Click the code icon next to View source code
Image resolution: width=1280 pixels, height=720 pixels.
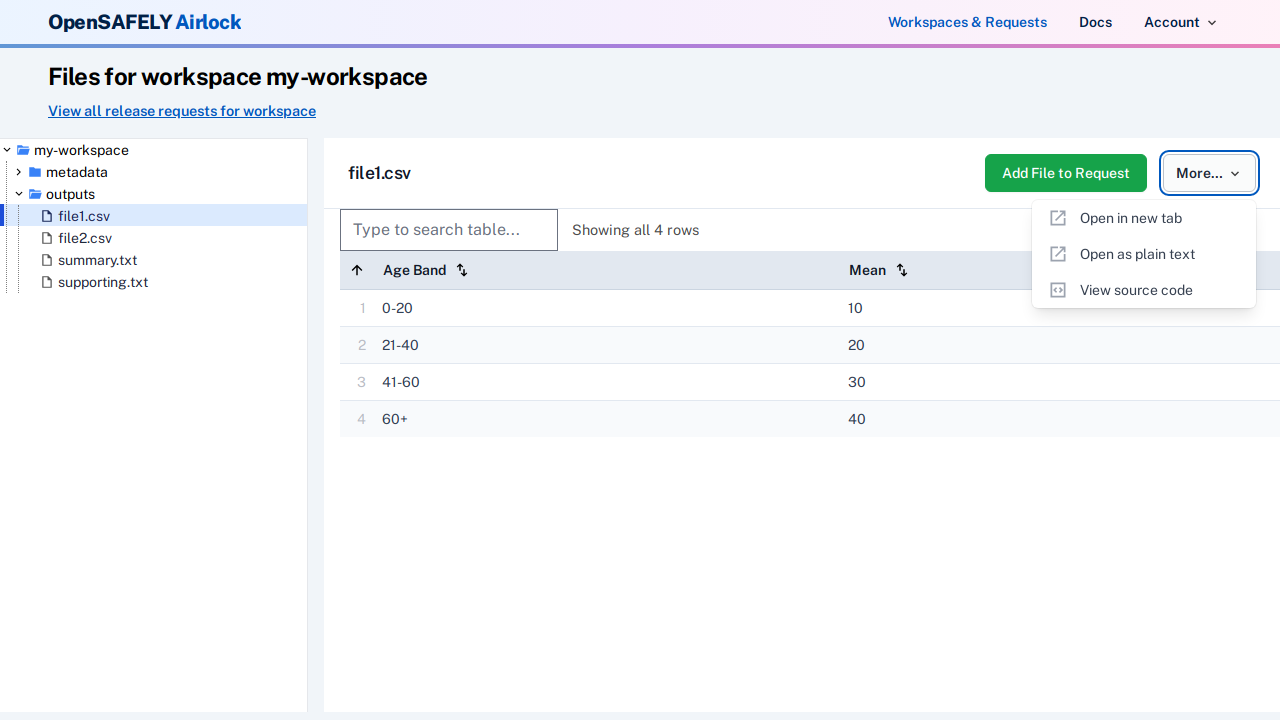coord(1056,290)
